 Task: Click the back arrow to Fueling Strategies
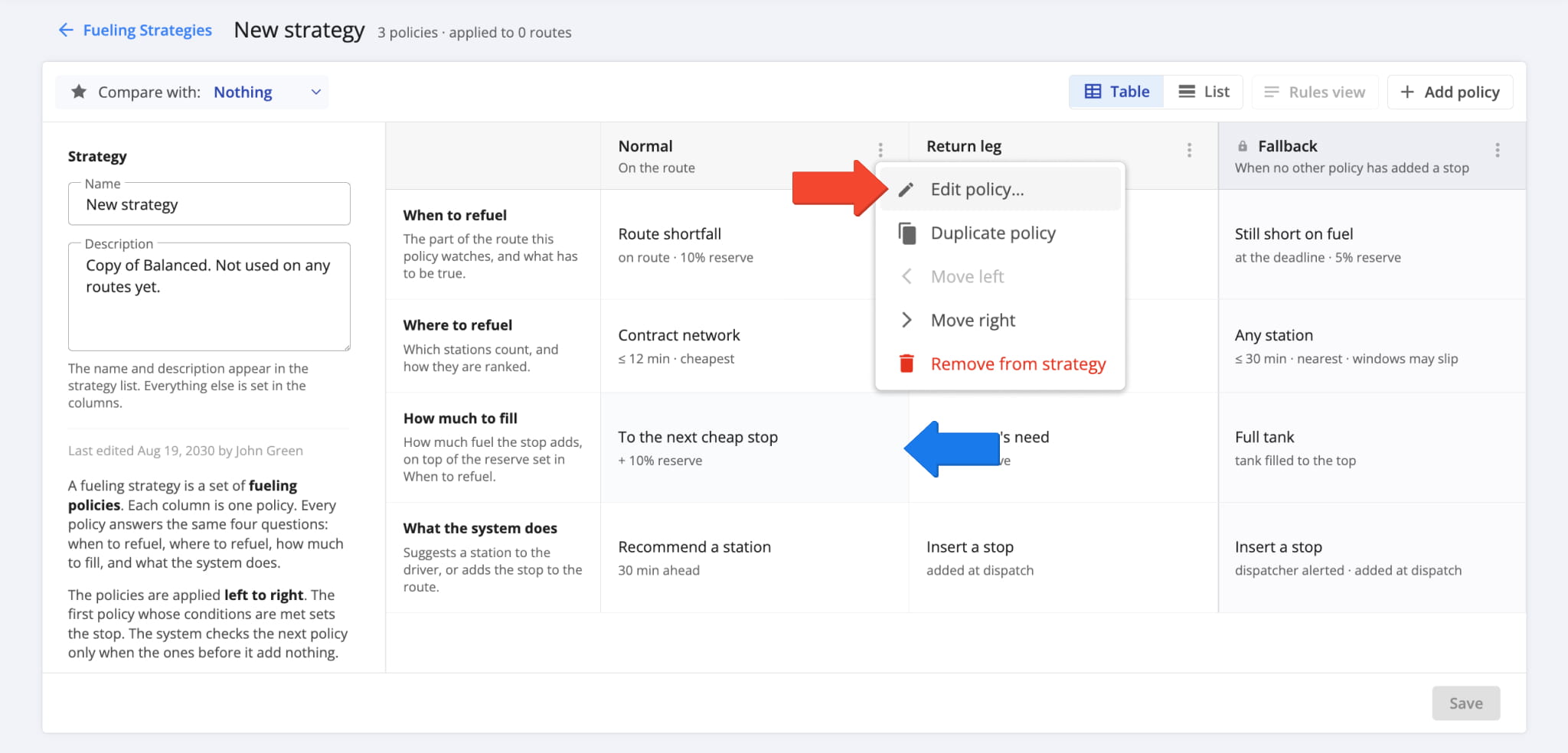pyautogui.click(x=67, y=30)
